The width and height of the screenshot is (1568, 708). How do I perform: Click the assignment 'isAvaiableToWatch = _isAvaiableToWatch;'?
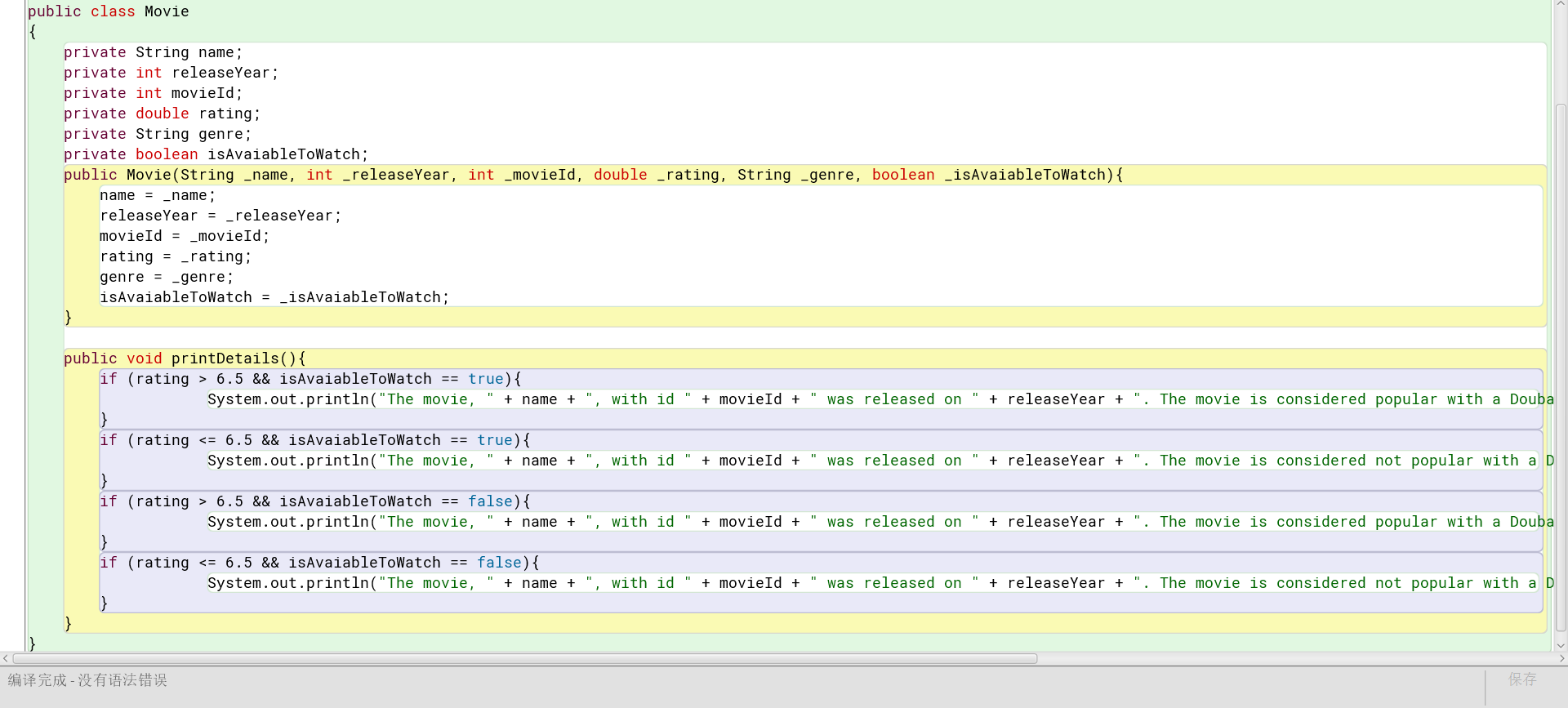click(274, 297)
